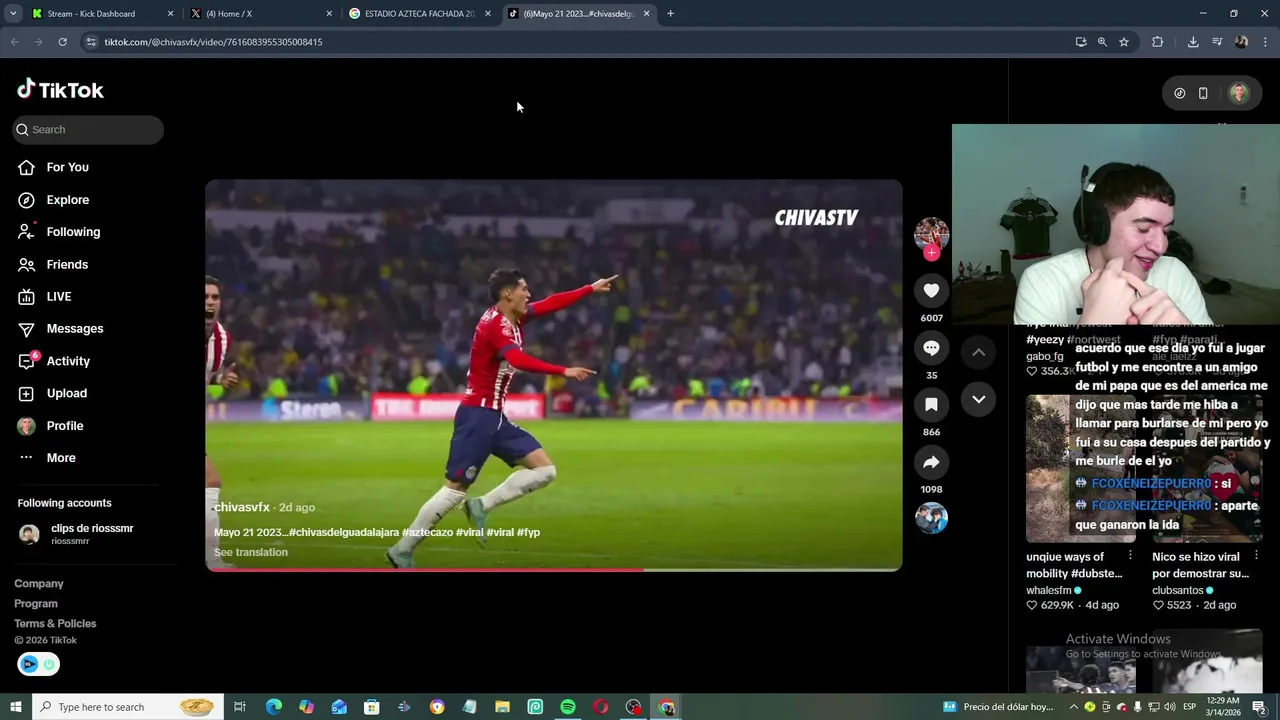Like the video with the heart icon
1280x720 pixels.
[931, 290]
